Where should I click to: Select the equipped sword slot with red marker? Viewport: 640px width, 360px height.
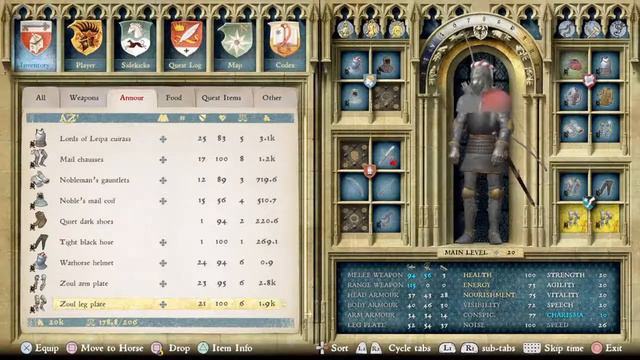pos(386,155)
